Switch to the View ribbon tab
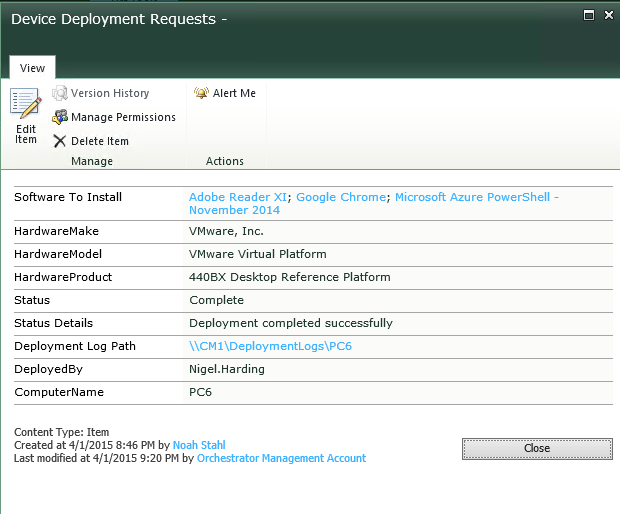Screen dimensions: 620x514 tap(32, 68)
